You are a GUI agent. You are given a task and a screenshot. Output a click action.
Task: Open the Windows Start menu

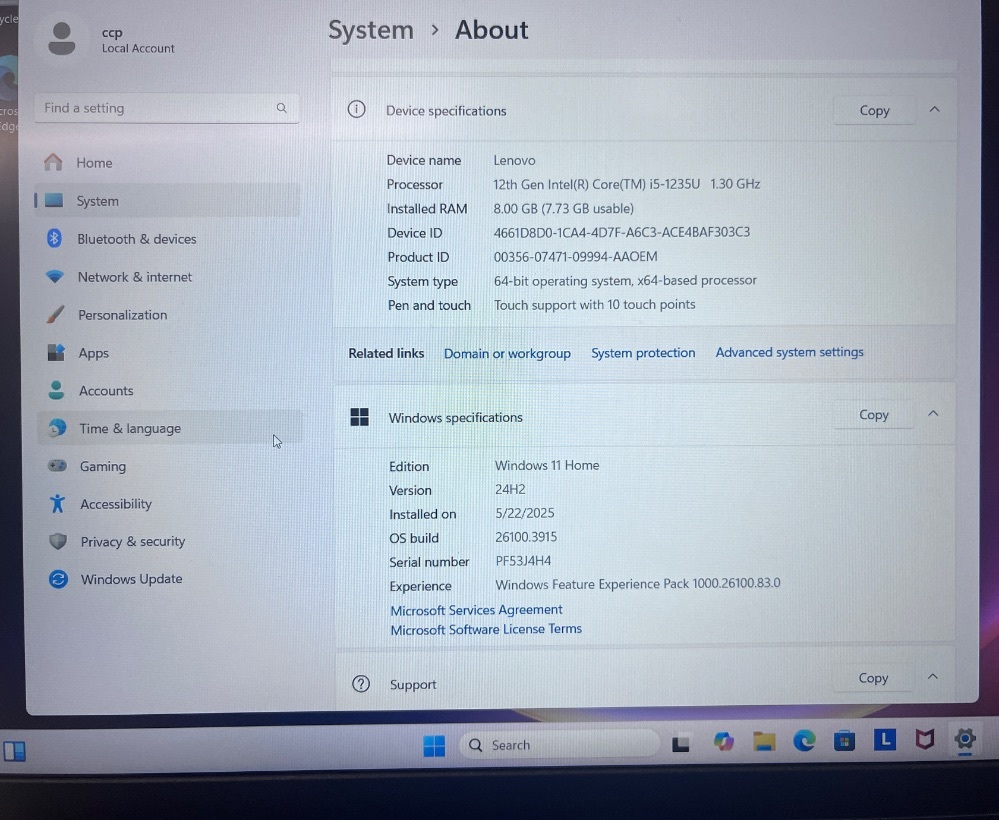point(435,745)
